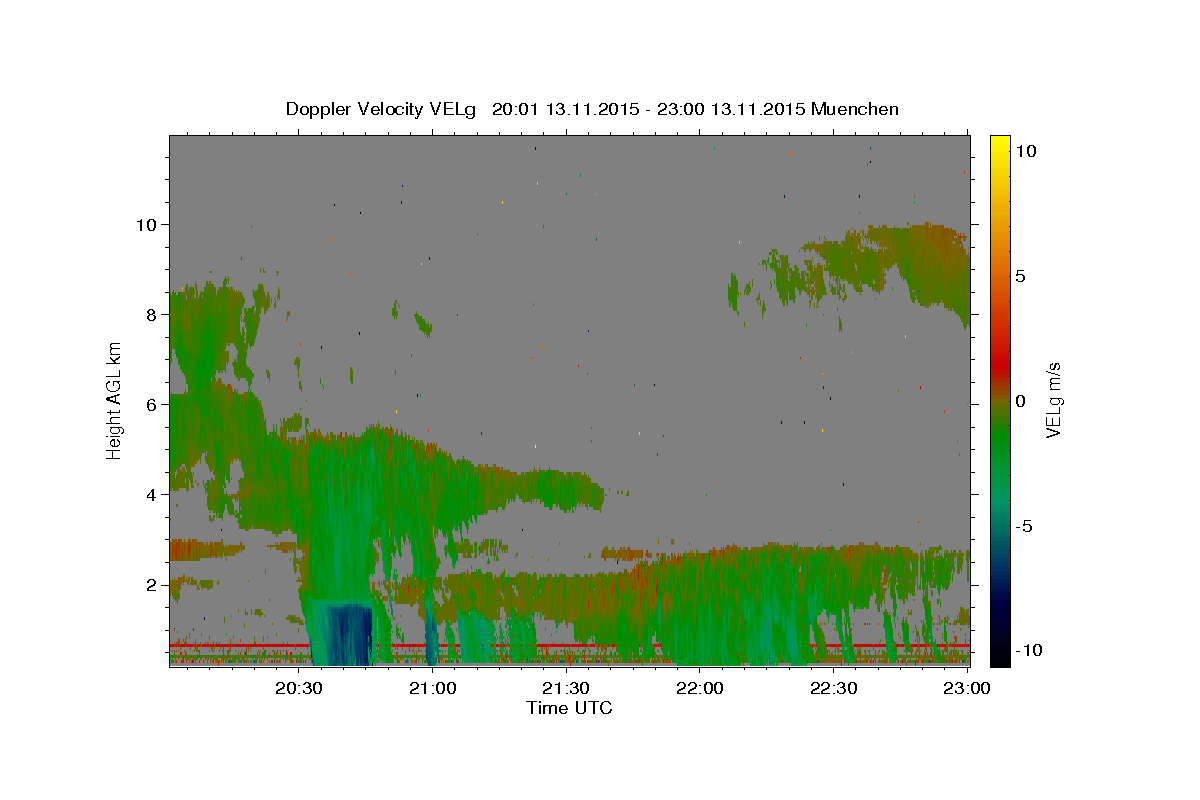The width and height of the screenshot is (1200, 800).
Task: Click the '23:00' time tick label
Action: [967, 688]
